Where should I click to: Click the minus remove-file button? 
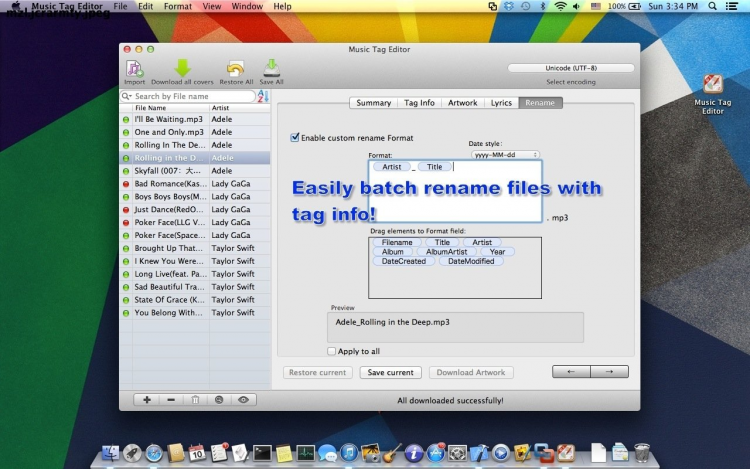tap(171, 400)
